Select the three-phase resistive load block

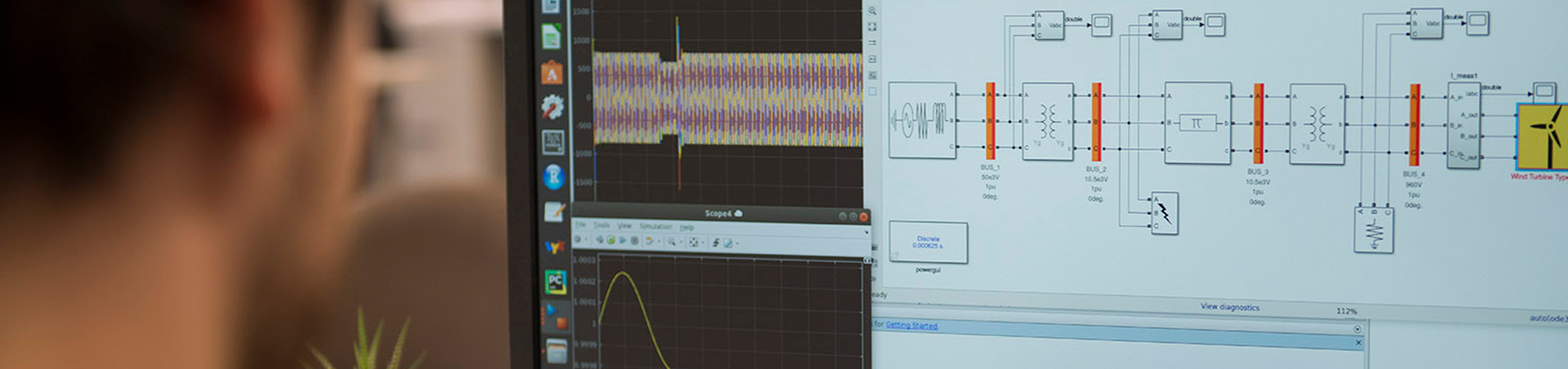click(1374, 229)
